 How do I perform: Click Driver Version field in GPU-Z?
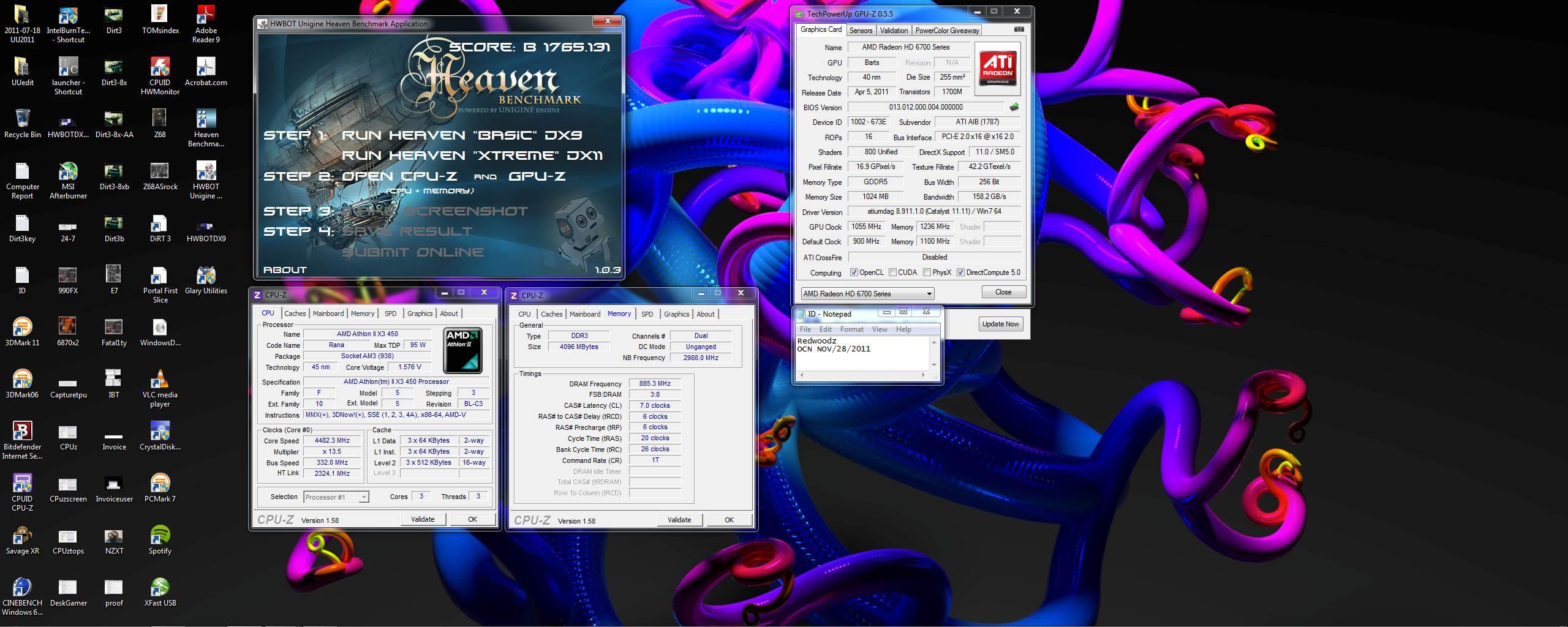pyautogui.click(x=934, y=212)
